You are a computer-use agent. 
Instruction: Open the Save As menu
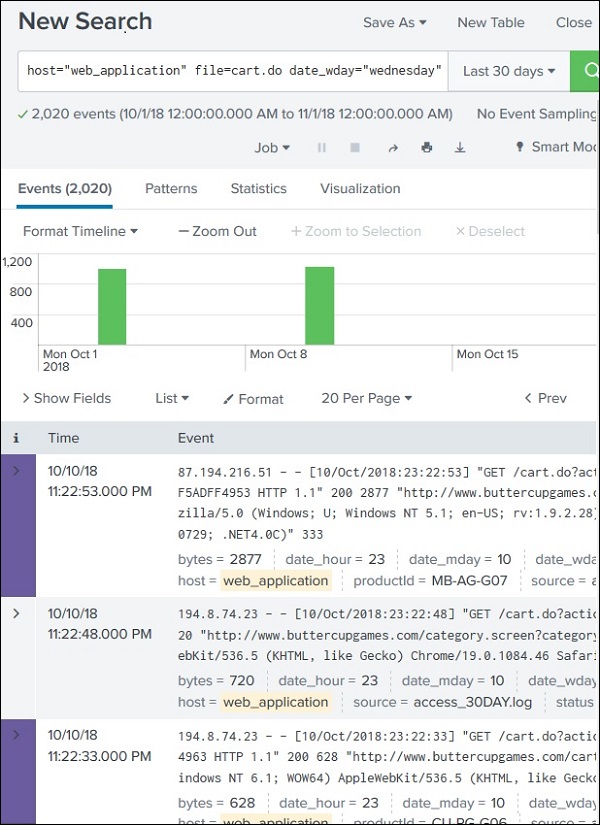(x=394, y=22)
